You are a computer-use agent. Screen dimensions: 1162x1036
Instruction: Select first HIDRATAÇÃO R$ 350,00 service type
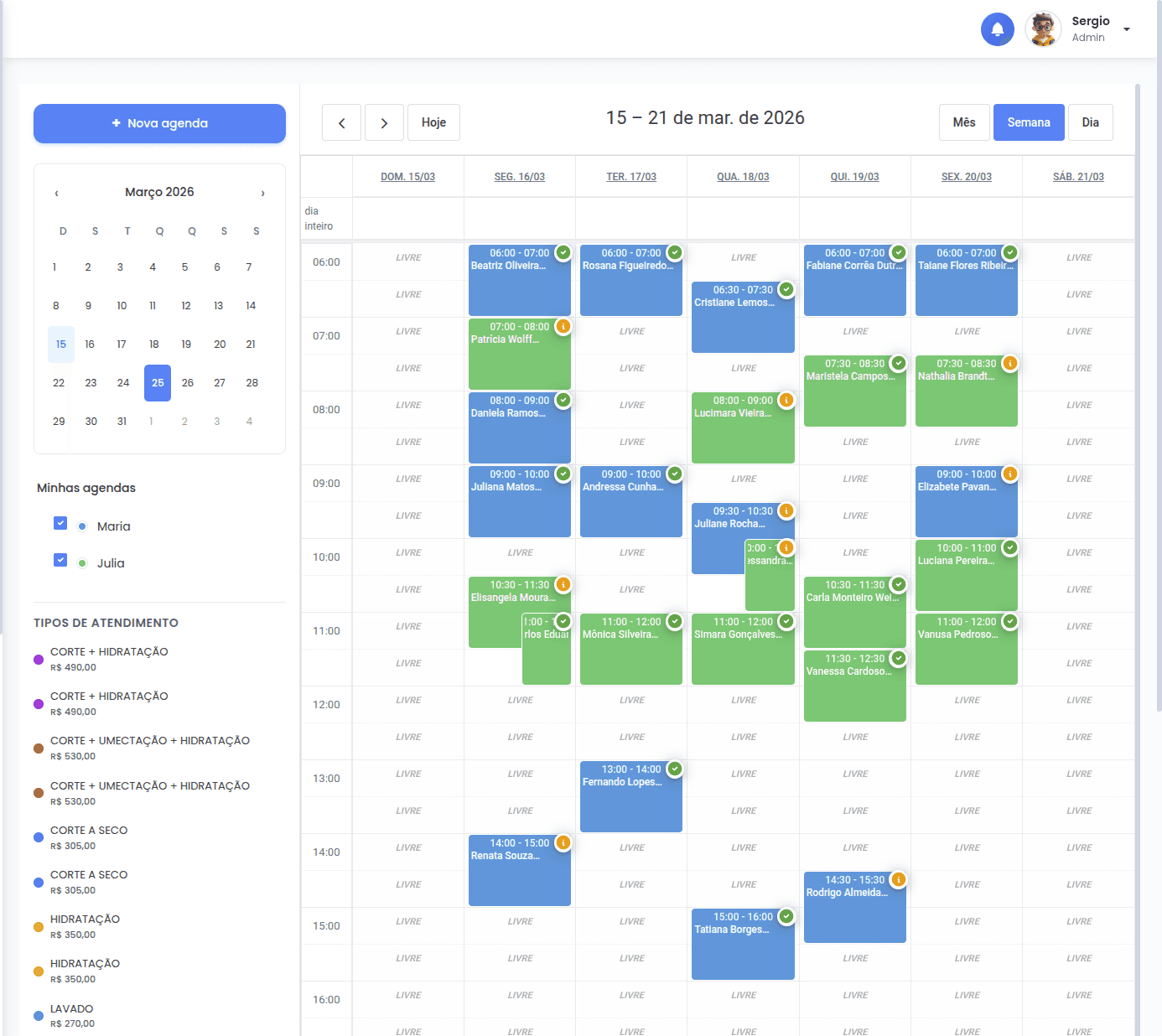(159, 926)
